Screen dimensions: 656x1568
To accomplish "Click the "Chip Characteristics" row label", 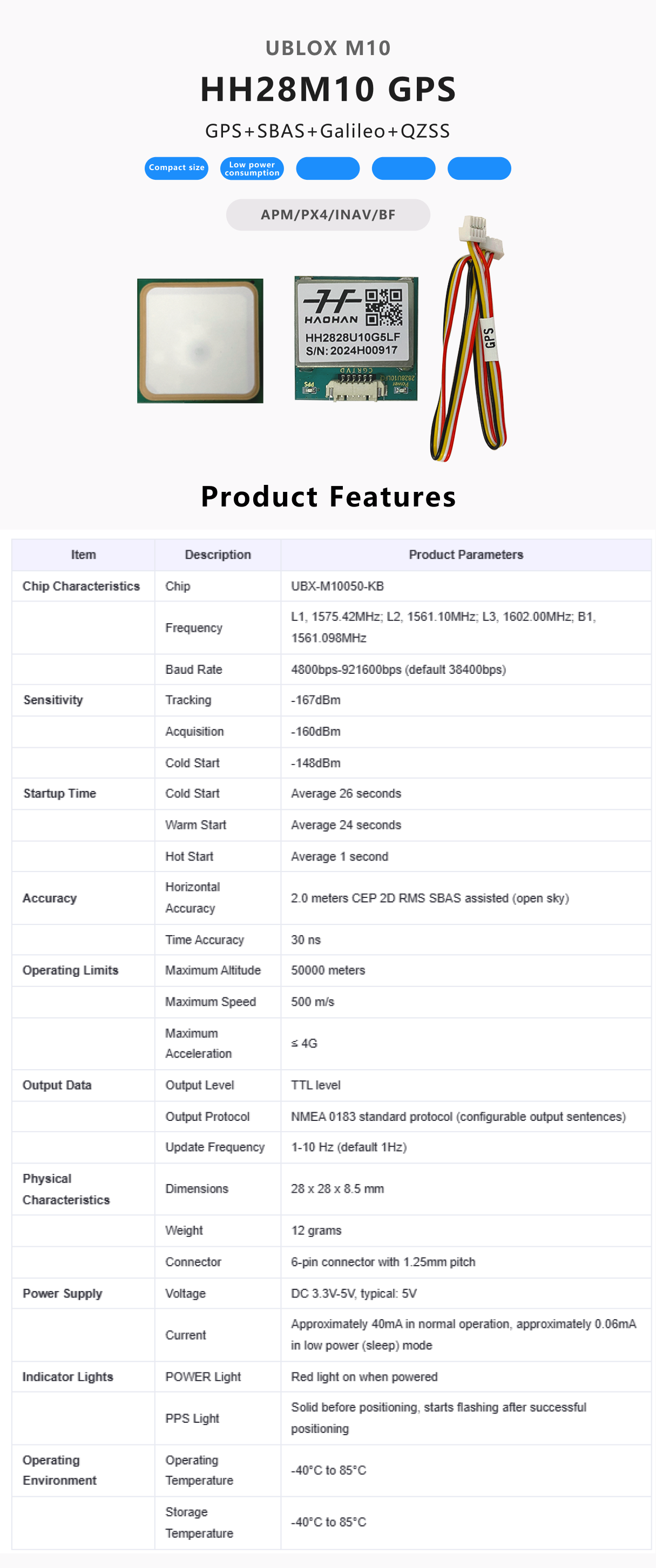I will pyautogui.click(x=81, y=586).
